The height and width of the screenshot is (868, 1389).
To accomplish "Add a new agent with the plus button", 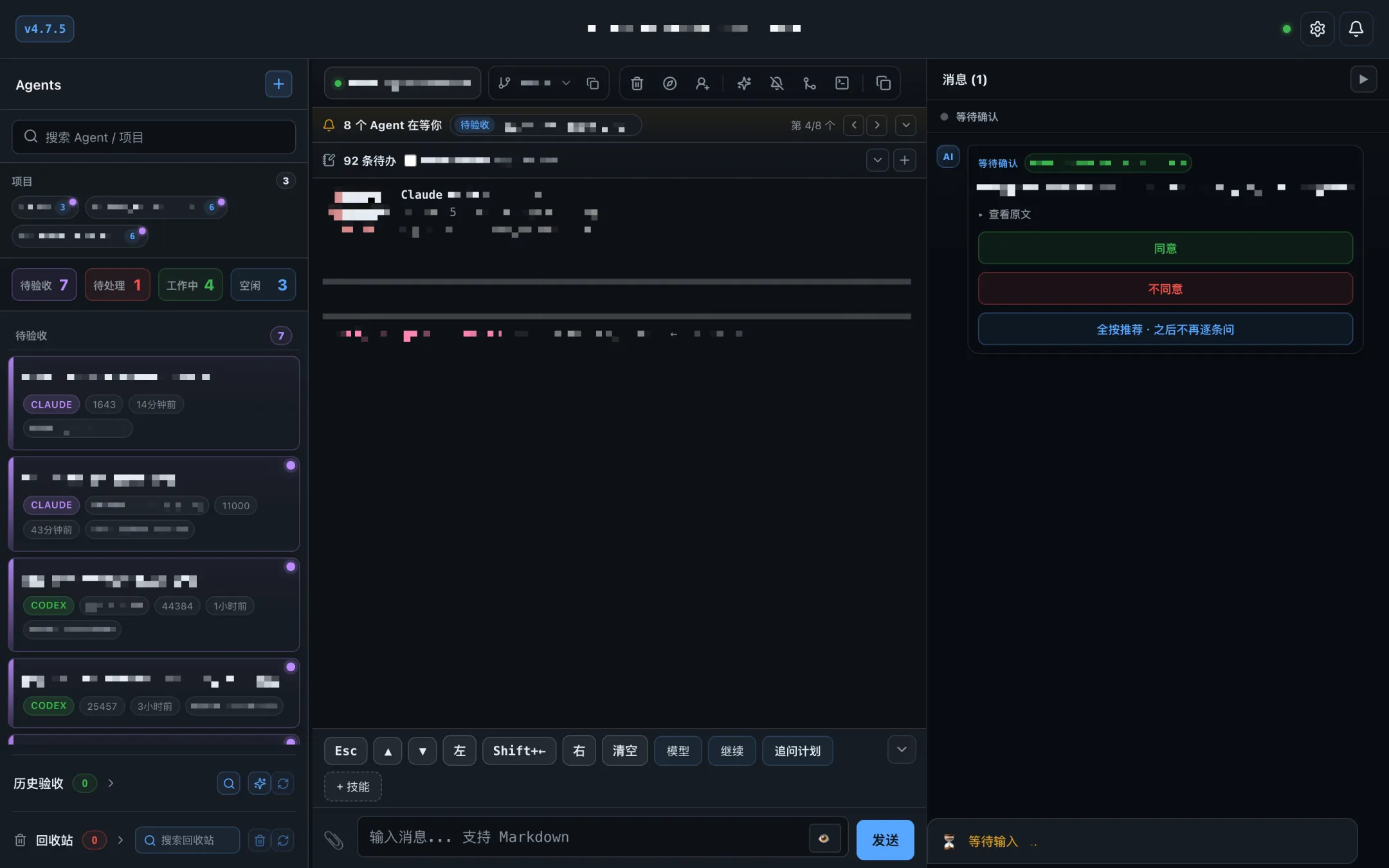I will point(278,84).
